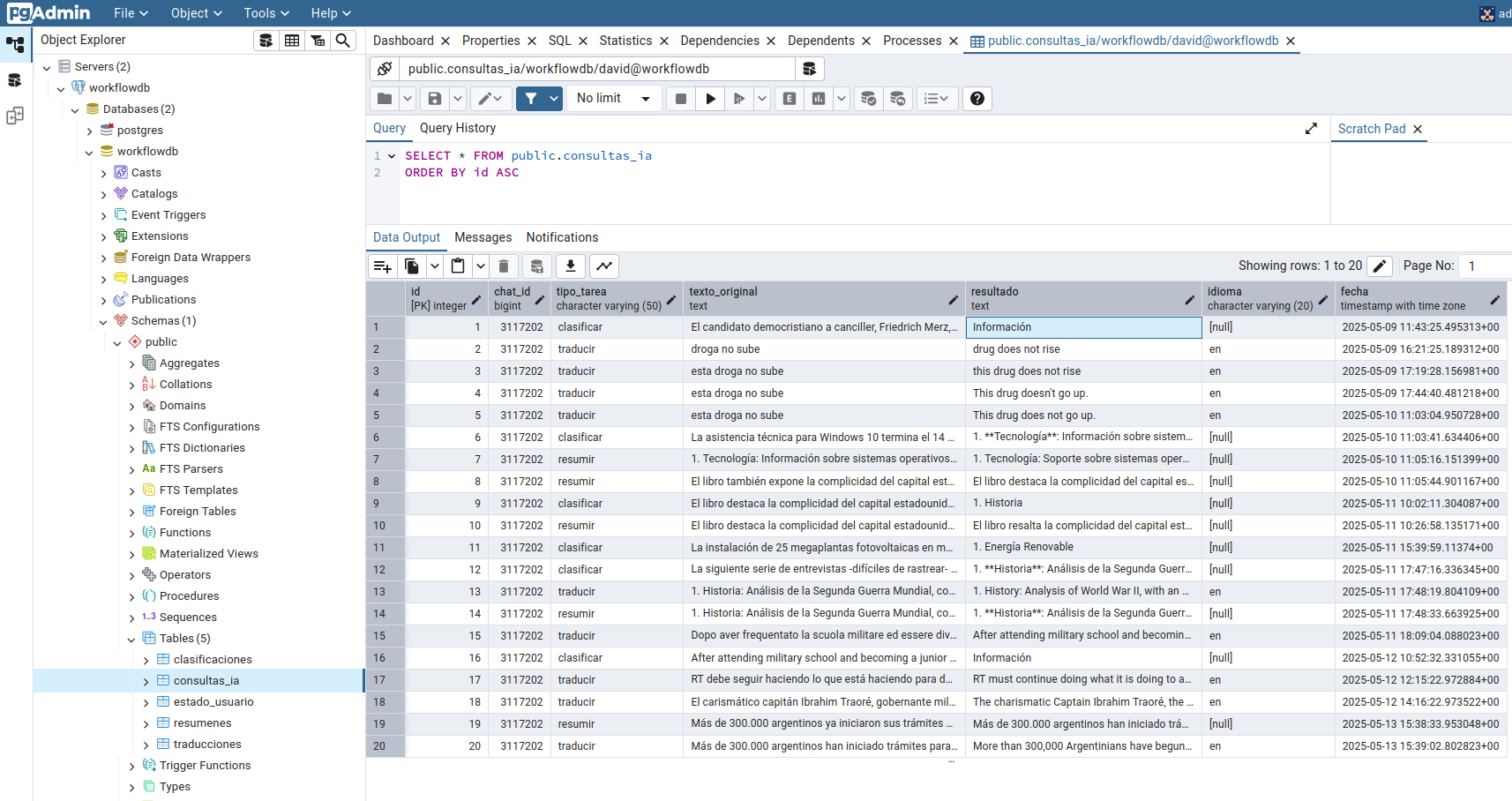Open the Tools menu
This screenshot has height=801, width=1512.
point(266,13)
